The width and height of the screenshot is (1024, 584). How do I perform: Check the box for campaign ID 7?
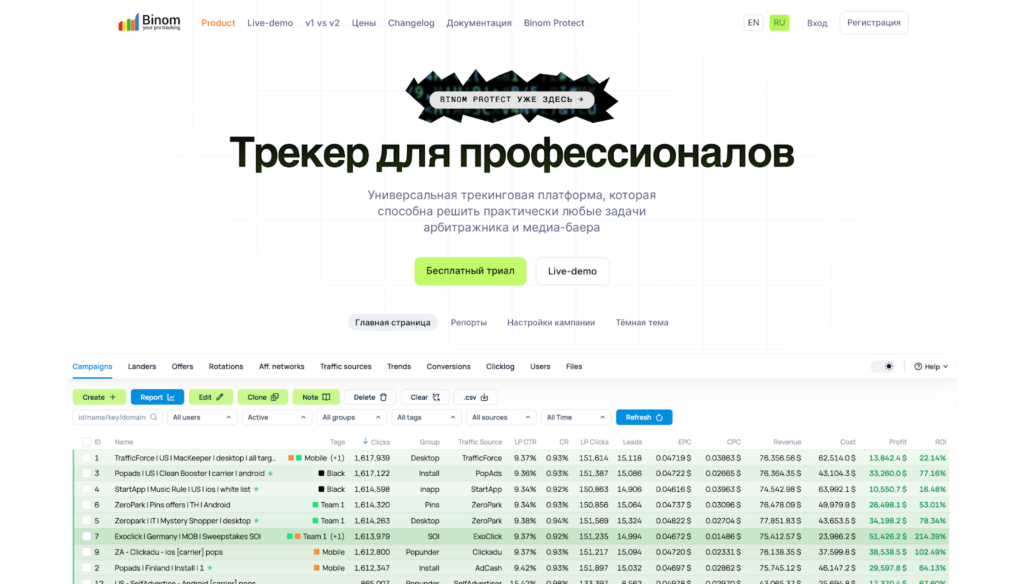click(86, 536)
